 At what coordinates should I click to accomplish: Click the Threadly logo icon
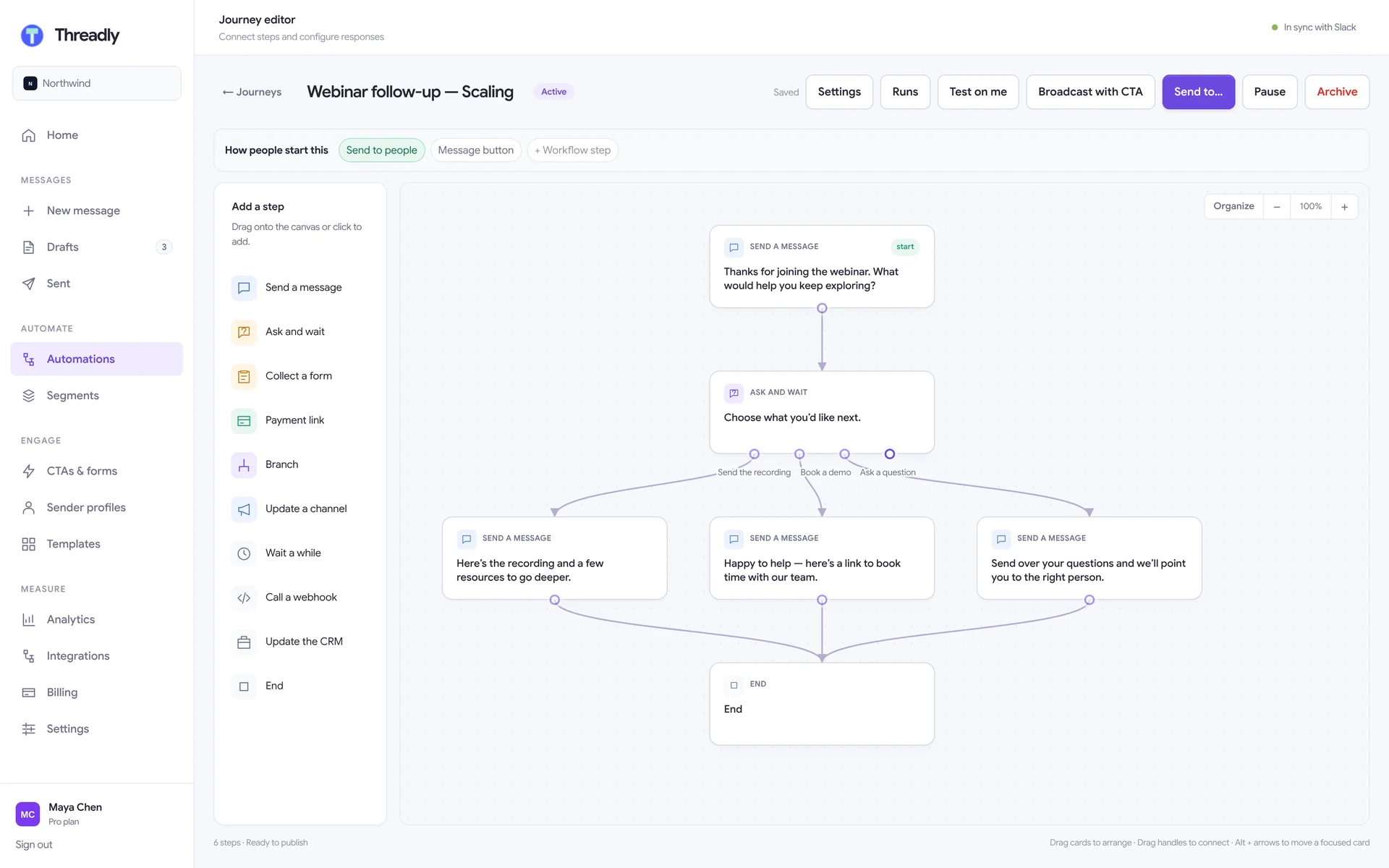(x=32, y=35)
